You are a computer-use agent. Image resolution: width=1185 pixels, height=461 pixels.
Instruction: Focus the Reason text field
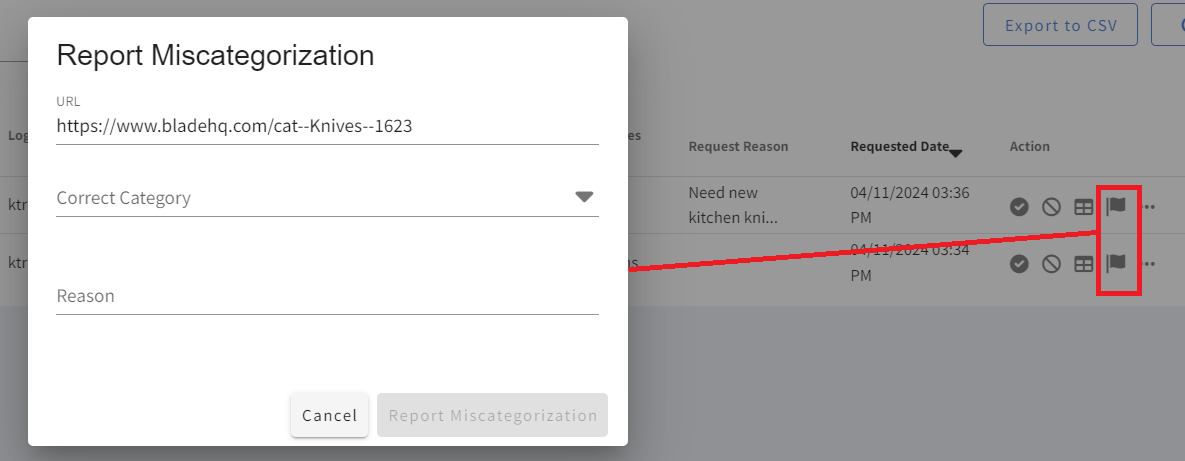click(327, 296)
